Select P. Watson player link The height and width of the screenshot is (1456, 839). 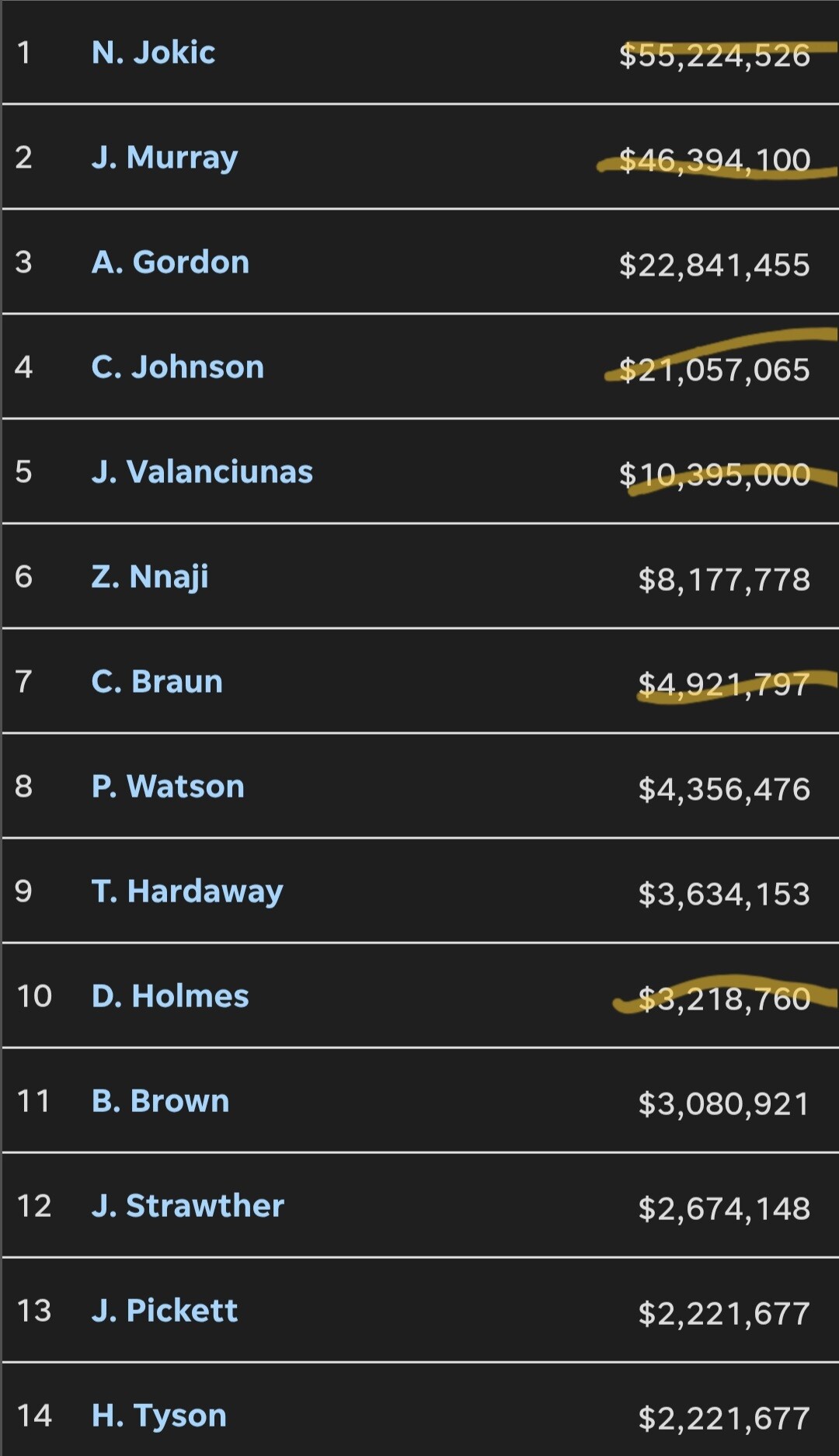168,787
